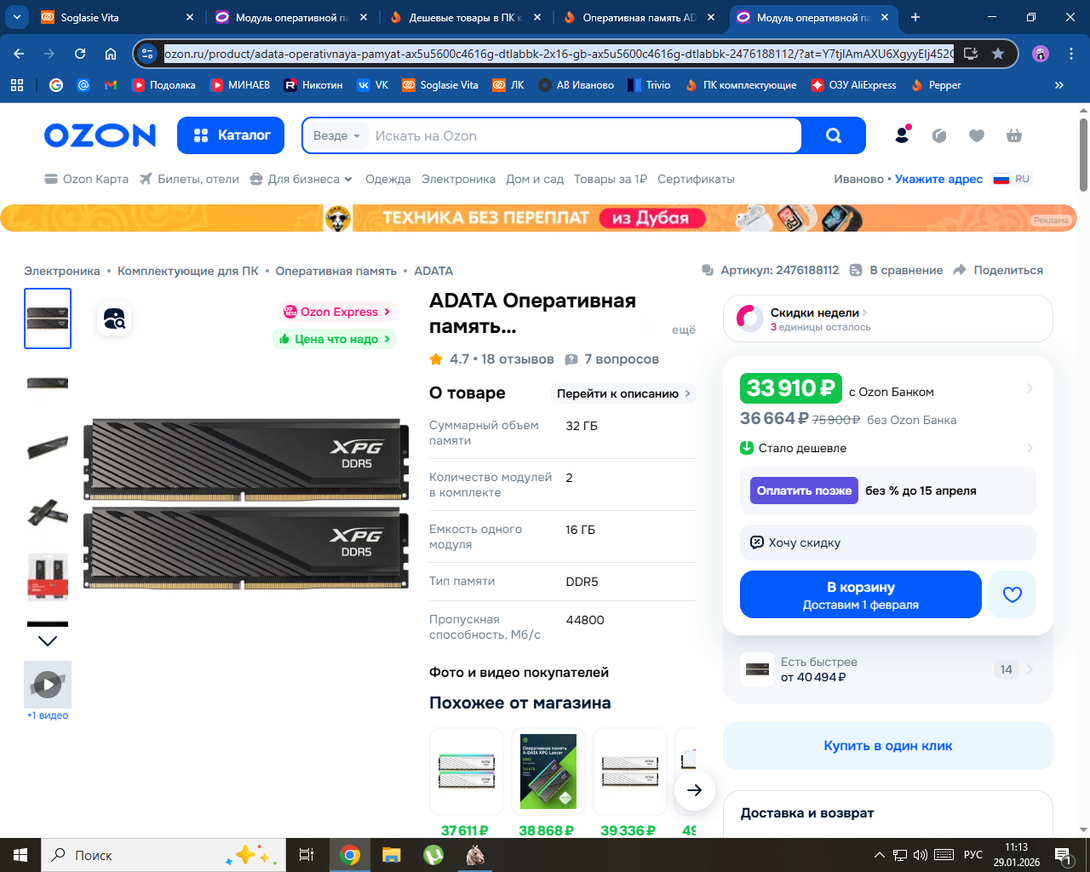Add product to favorites with heart button
This screenshot has width=1090, height=872.
tap(1012, 595)
